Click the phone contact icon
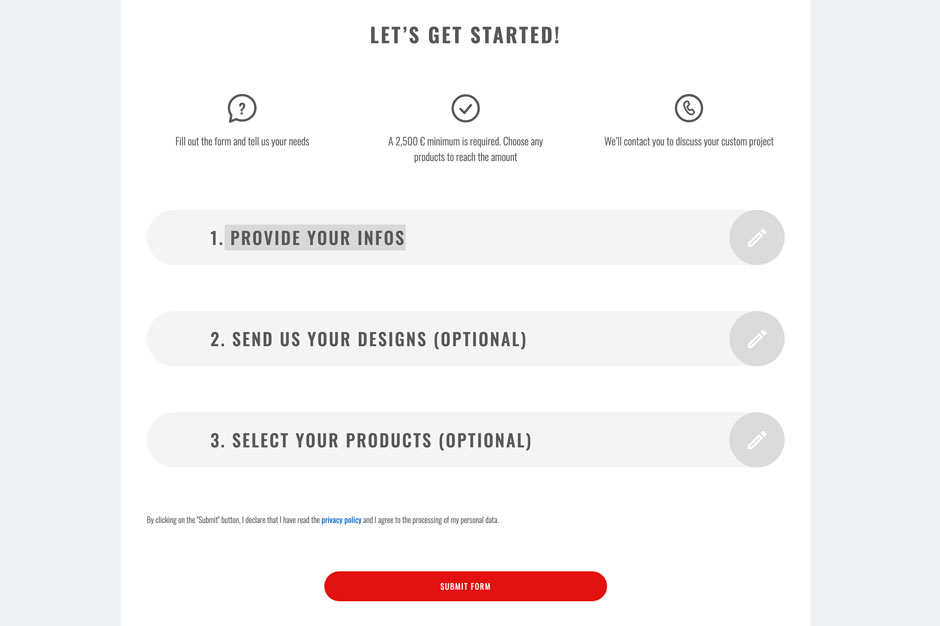Screen dimensions: 940x626 tap(688, 108)
